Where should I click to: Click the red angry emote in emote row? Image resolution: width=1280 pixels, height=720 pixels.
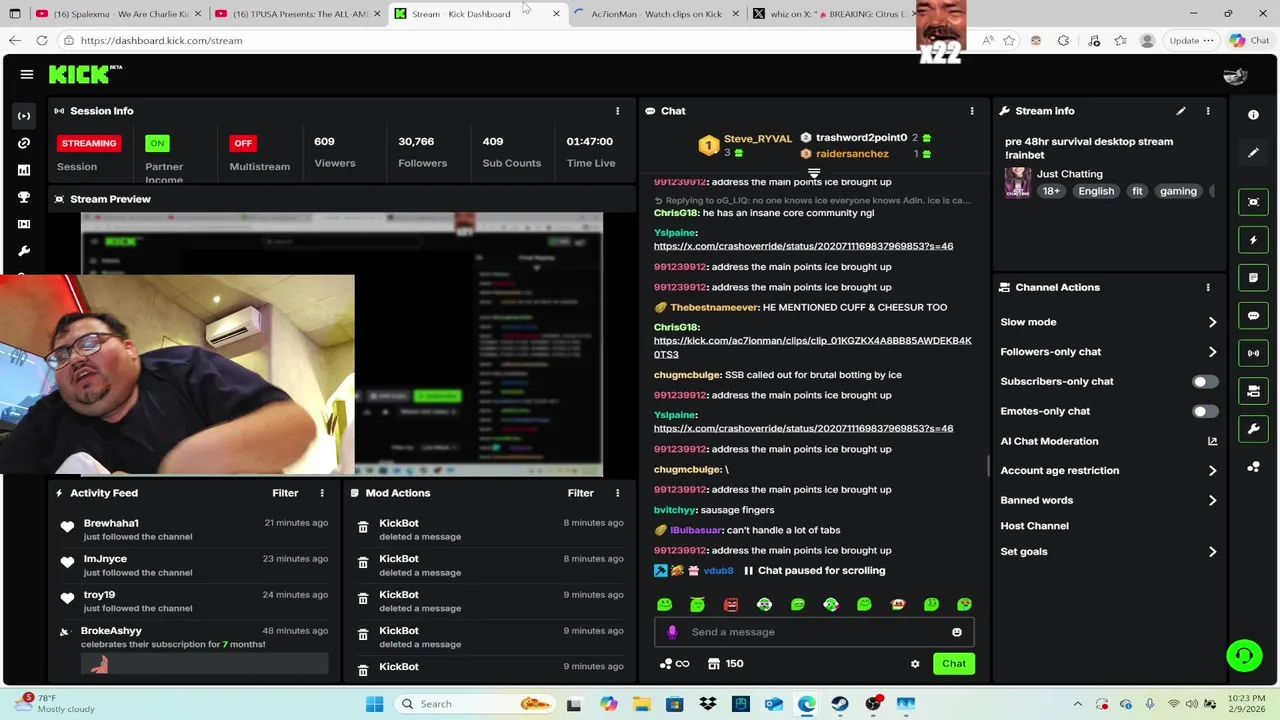point(731,604)
